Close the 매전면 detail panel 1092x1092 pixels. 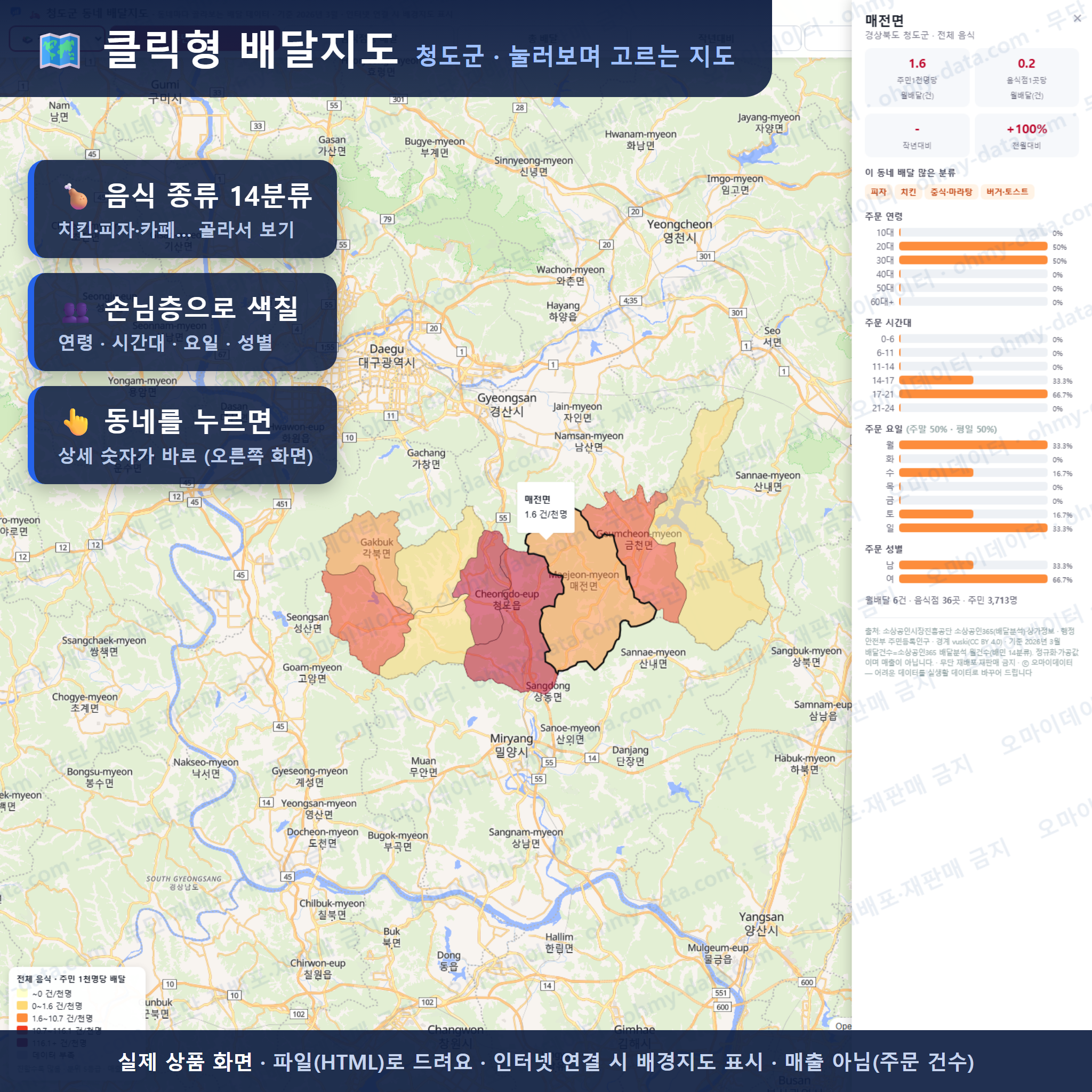pos(1077,19)
